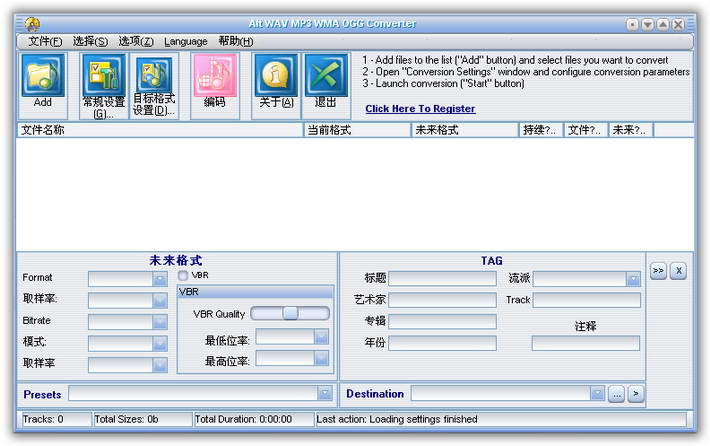Open the 帮助(H) menu
The height and width of the screenshot is (446, 710).
[236, 42]
